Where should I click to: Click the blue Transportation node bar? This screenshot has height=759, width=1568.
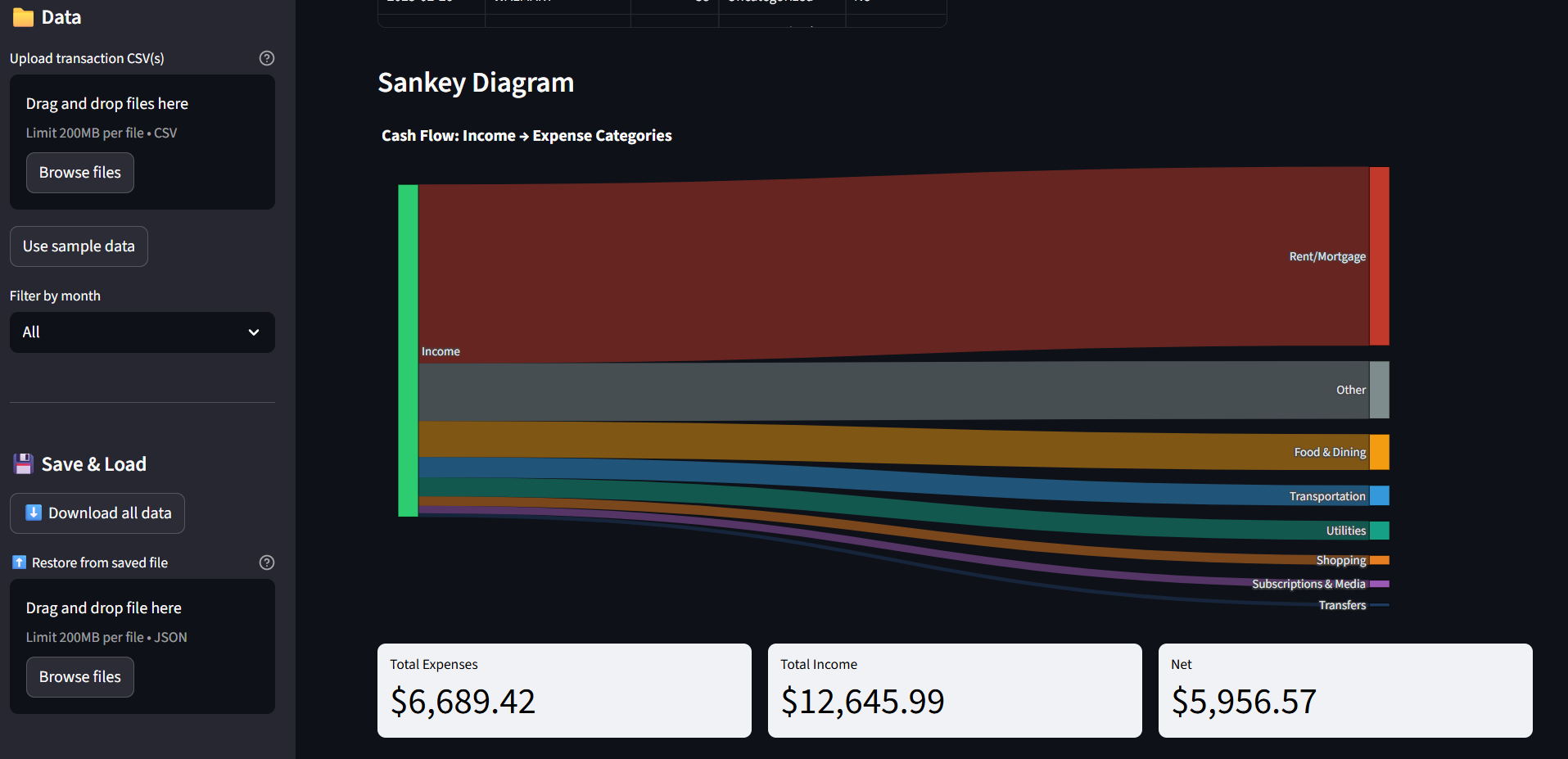tap(1380, 495)
